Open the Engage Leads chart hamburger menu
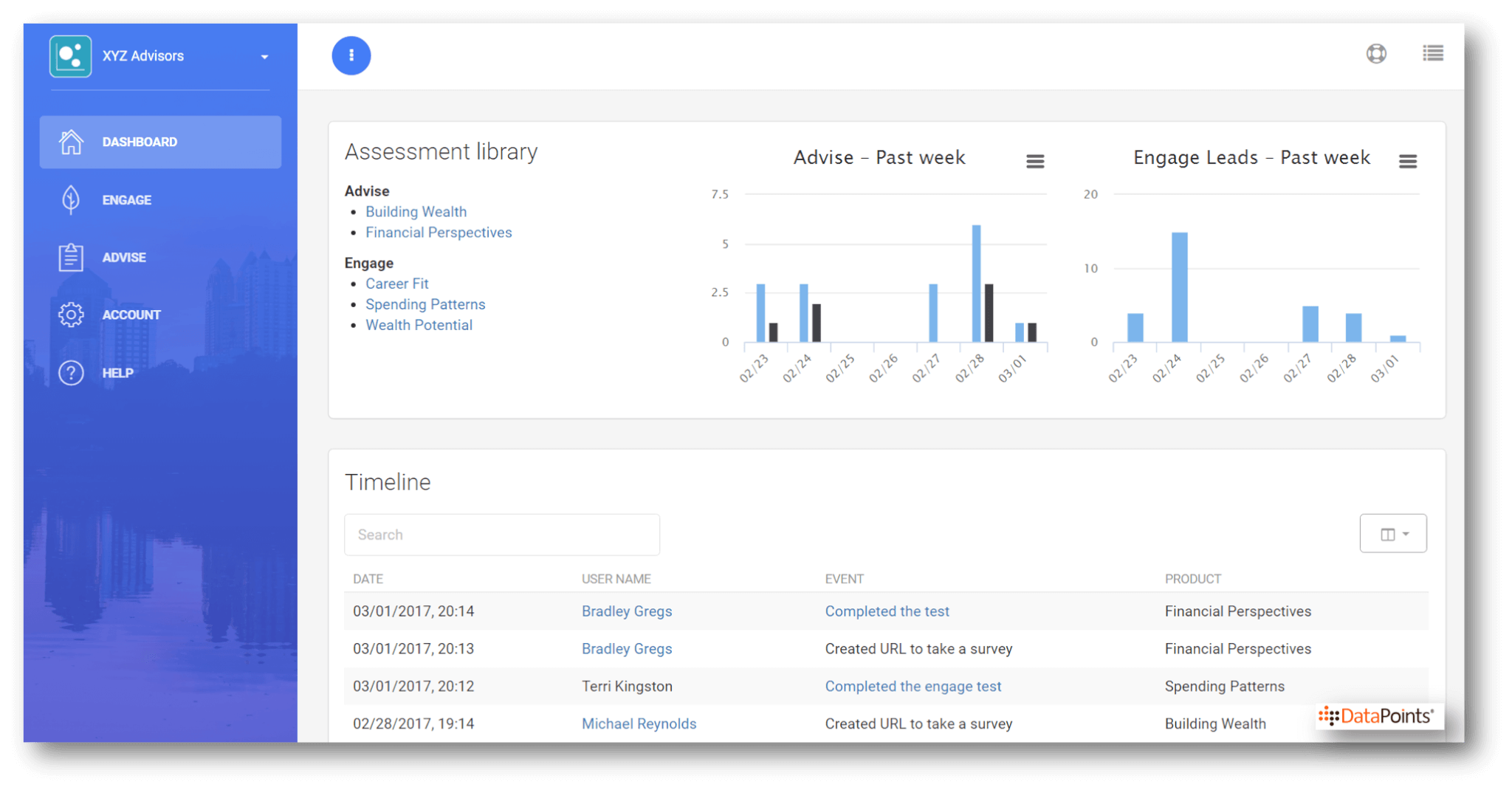This screenshot has width=1512, height=790. pos(1407,161)
